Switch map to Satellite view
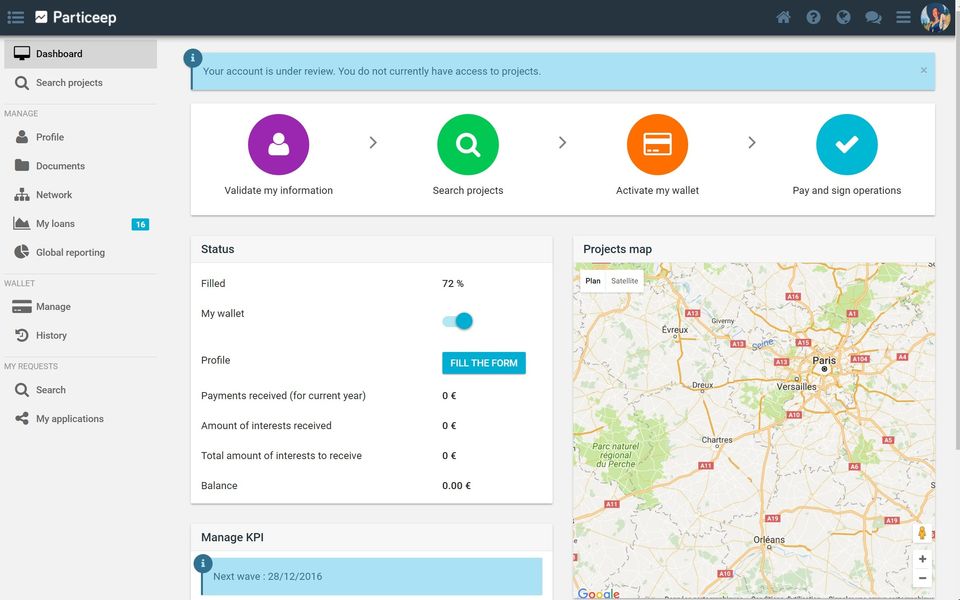 pos(624,281)
